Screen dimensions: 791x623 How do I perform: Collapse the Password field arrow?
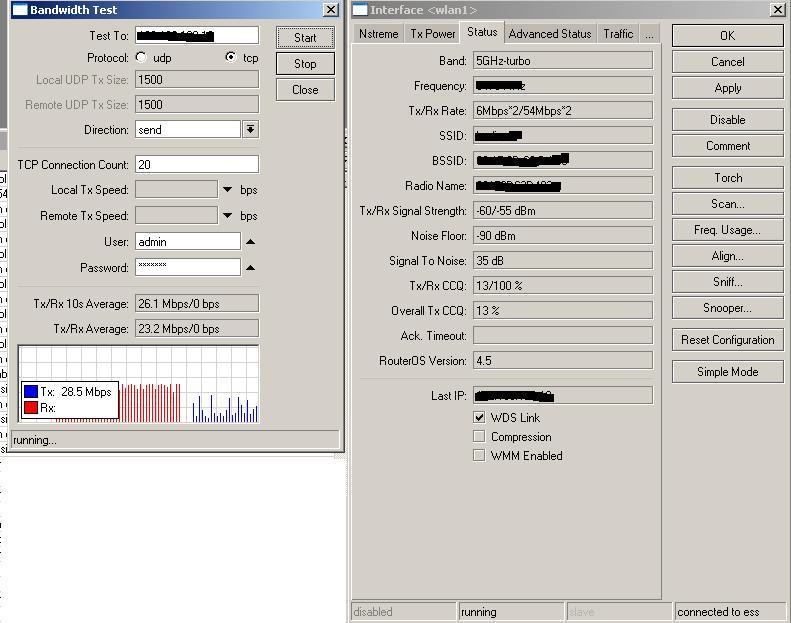coord(250,268)
